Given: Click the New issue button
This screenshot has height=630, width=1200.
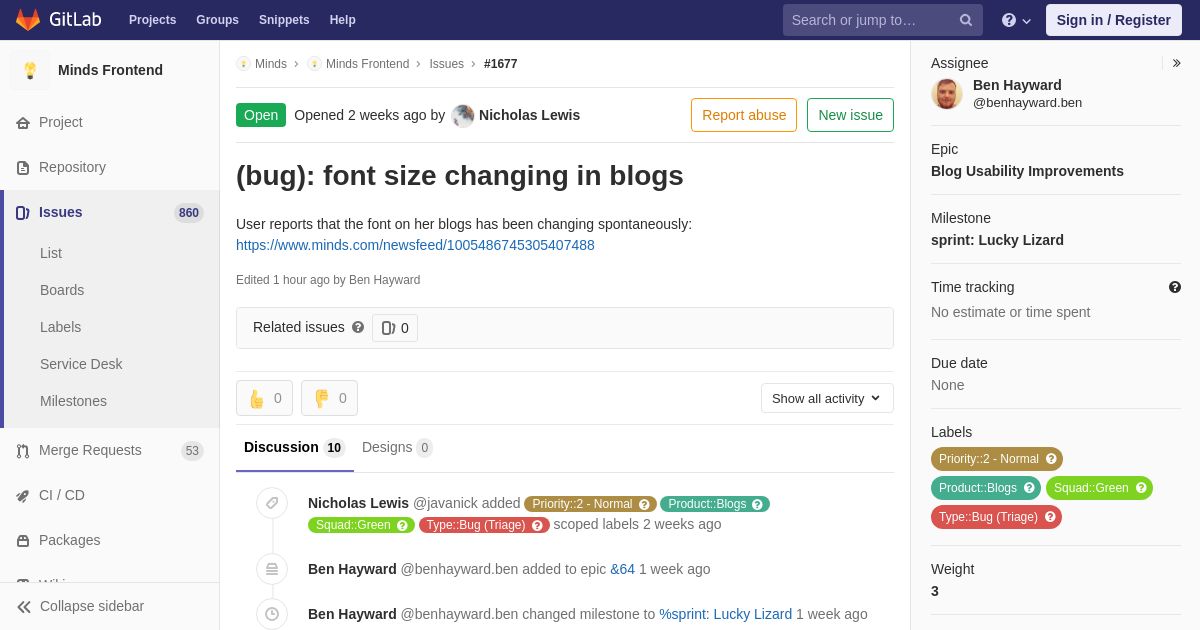Looking at the screenshot, I should [850, 115].
